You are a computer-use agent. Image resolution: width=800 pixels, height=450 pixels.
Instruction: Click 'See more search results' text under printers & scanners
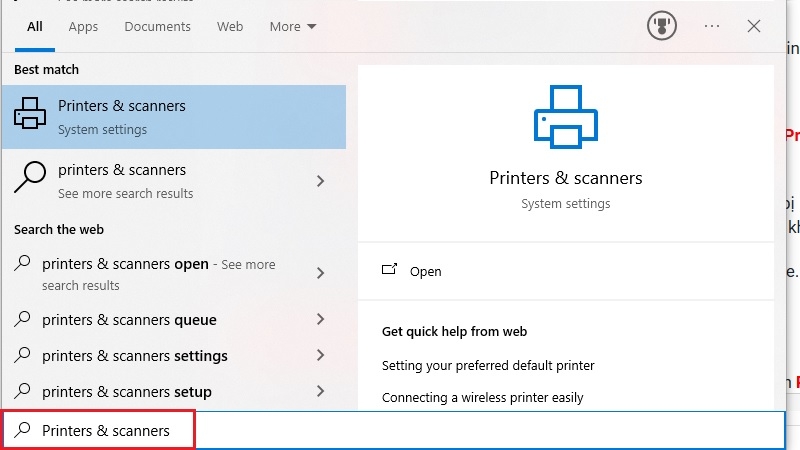pyautogui.click(x=126, y=193)
